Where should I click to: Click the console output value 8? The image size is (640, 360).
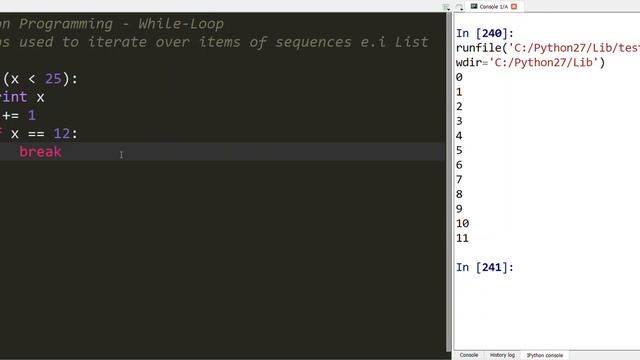[459, 194]
